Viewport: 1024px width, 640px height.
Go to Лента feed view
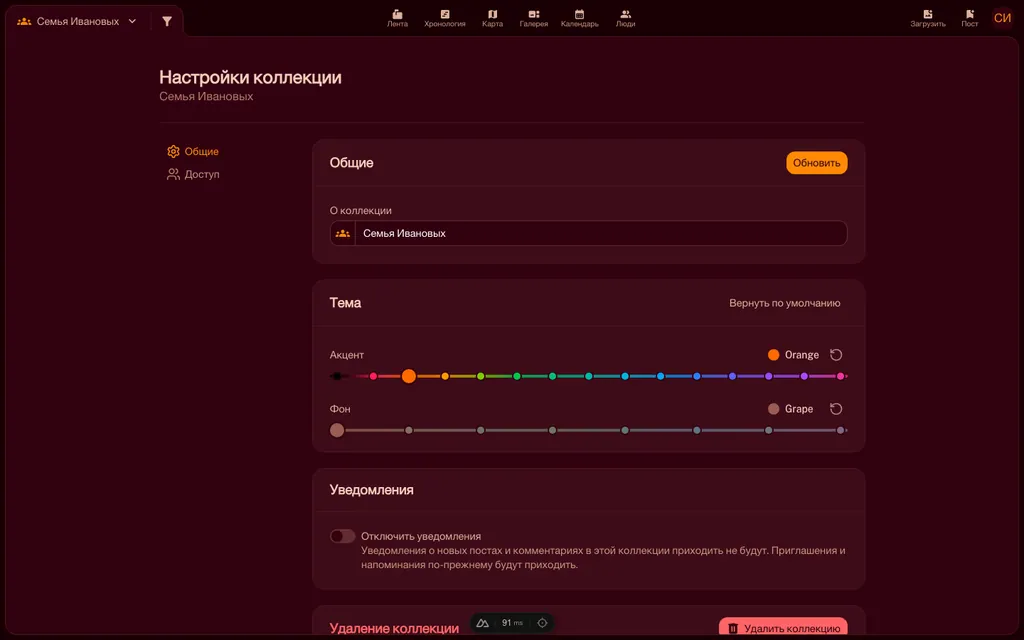(x=397, y=18)
